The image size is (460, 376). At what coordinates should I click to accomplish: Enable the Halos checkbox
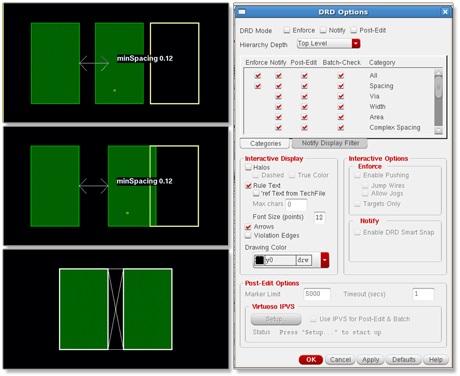(x=248, y=167)
